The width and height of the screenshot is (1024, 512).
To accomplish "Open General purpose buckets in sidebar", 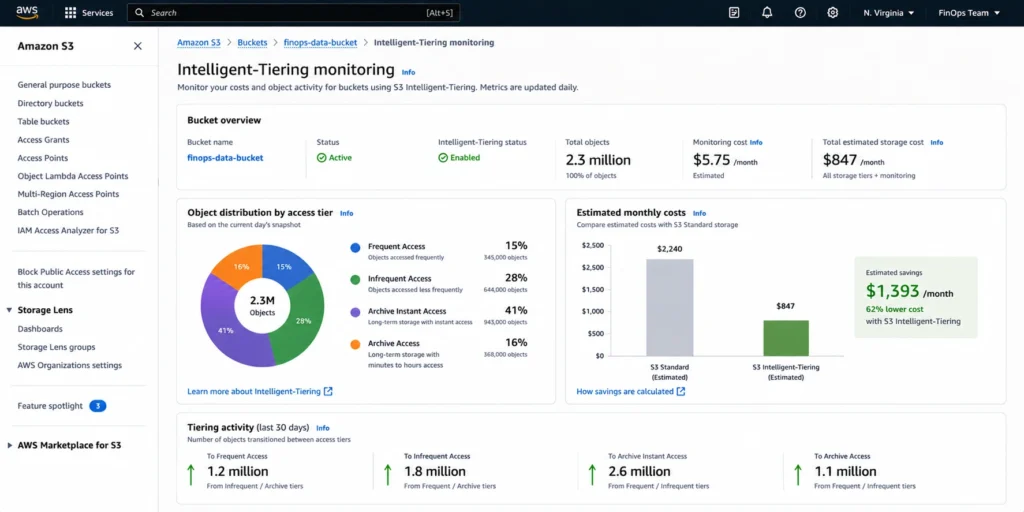I will click(64, 85).
